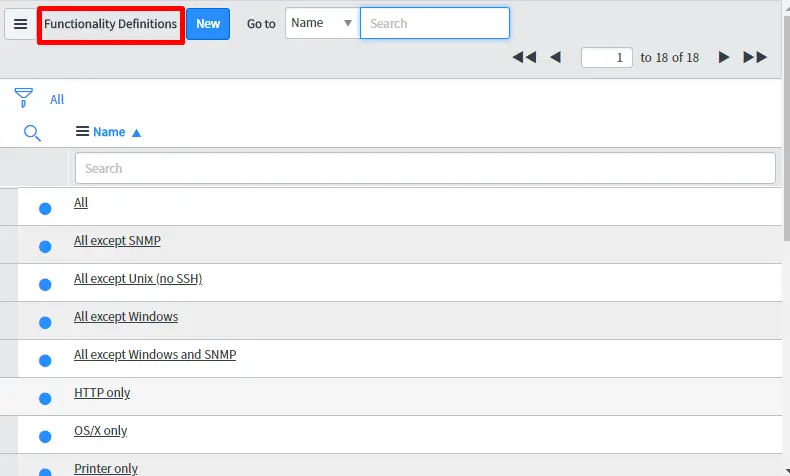This screenshot has height=476, width=790.
Task: Click blue dot beside Windows and SNMP row
Action: [45, 361]
